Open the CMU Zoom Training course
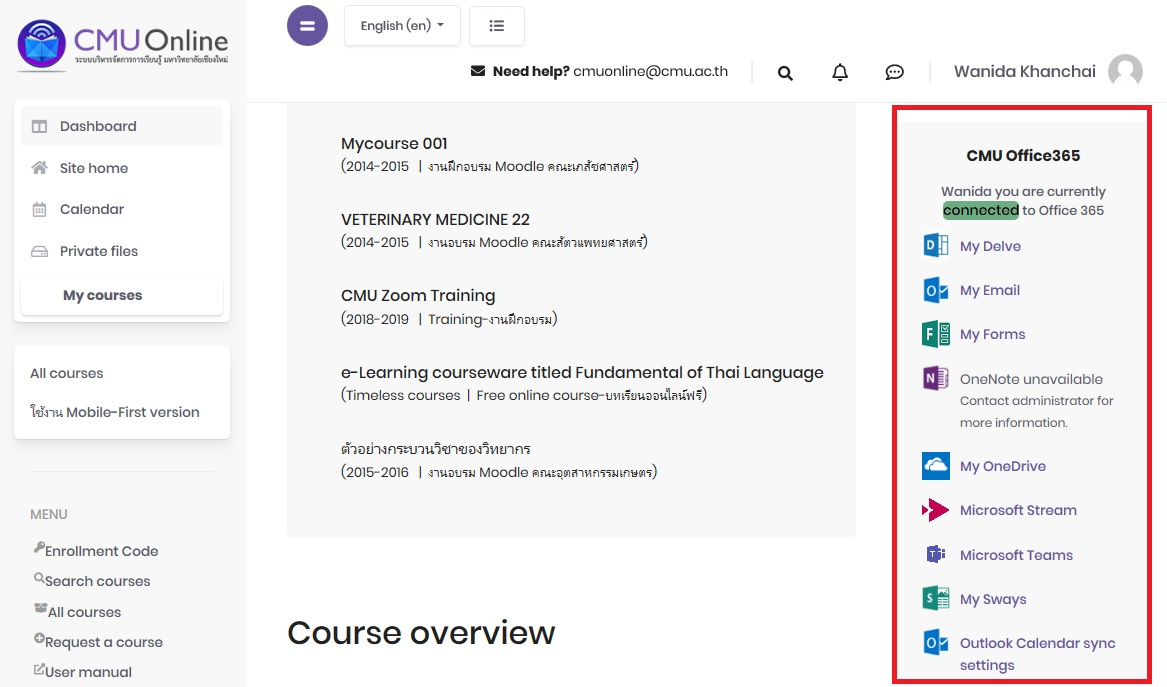The image size is (1167, 687). coord(418,295)
